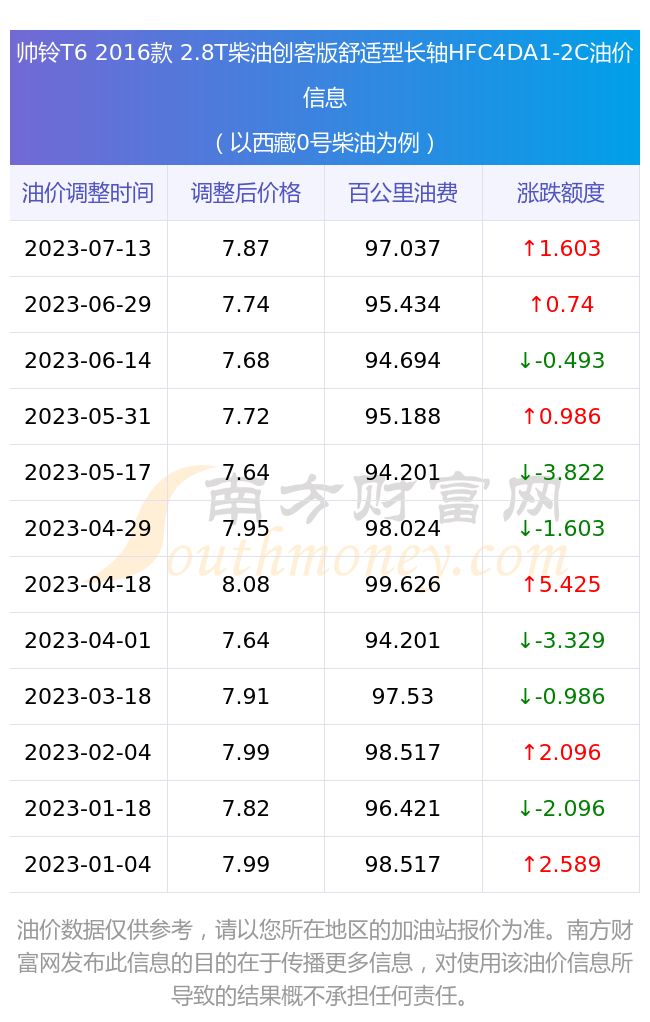Select the date cell 2023-05-17
The height and width of the screenshot is (1022, 650).
click(88, 473)
